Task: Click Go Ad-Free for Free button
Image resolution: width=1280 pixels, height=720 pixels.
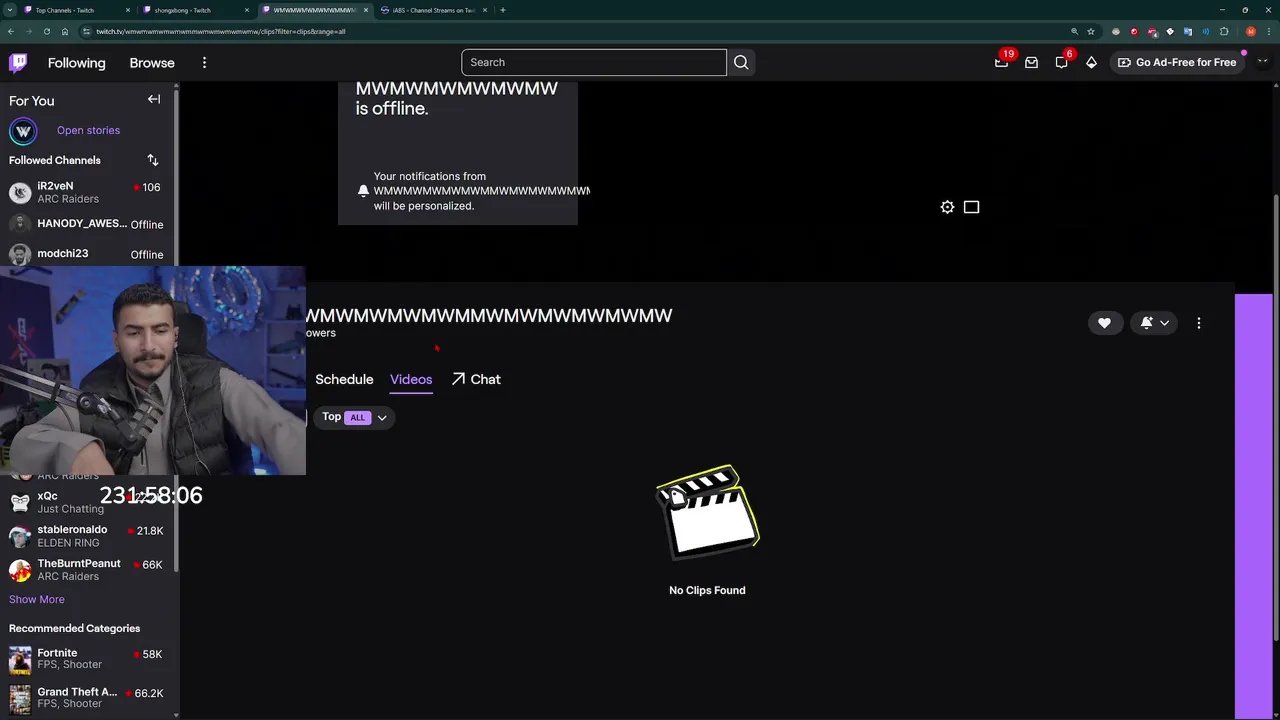Action: coord(1177,62)
